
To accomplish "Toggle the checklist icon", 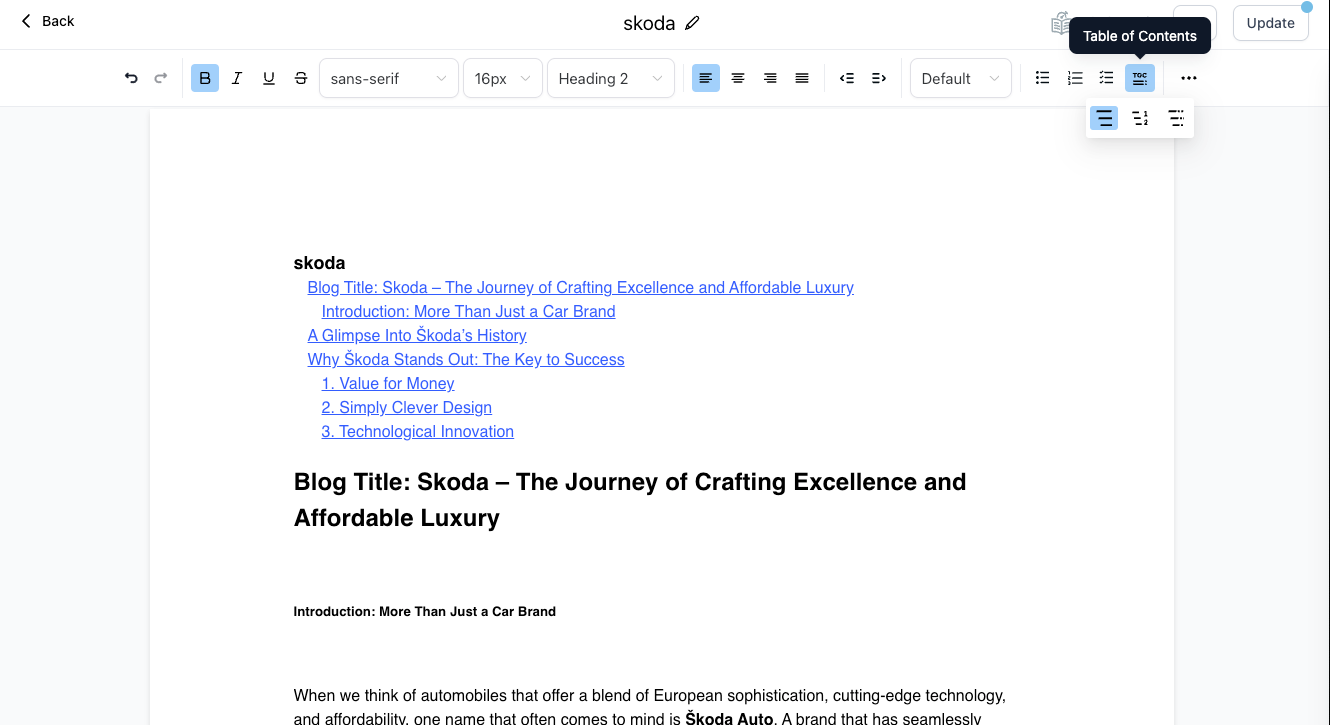I will (1106, 77).
